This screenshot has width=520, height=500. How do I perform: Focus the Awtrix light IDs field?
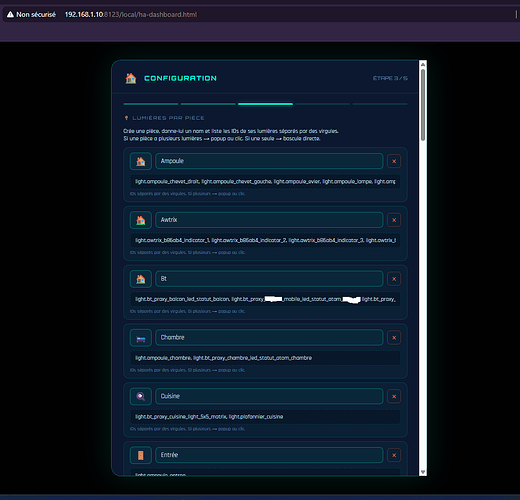[x=265, y=240]
